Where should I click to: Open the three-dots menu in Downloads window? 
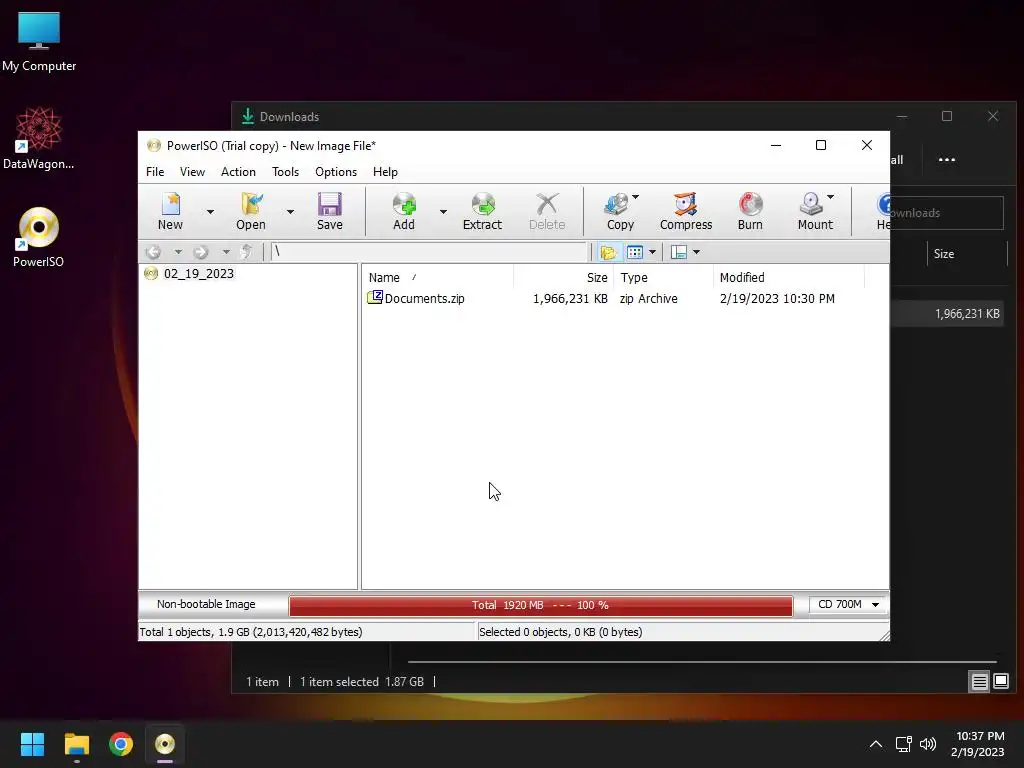click(946, 159)
